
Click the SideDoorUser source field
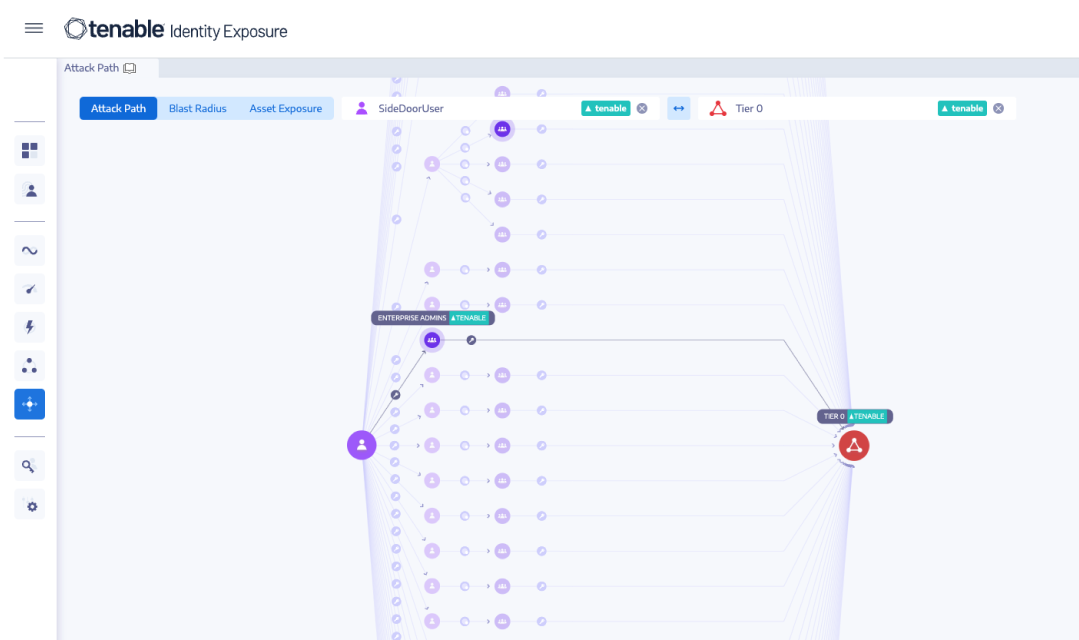pyautogui.click(x=500, y=108)
